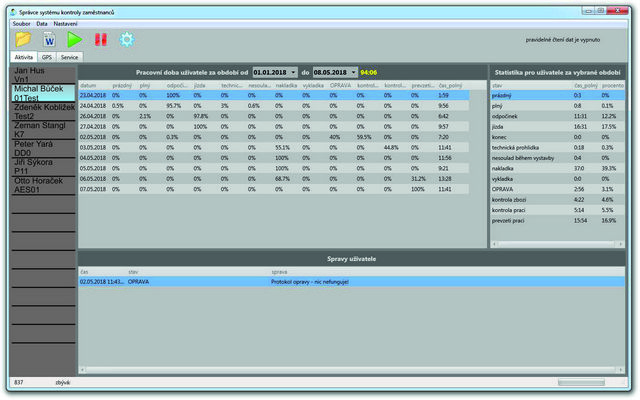The height and width of the screenshot is (400, 640).
Task: Open file with the yellow folder icon
Action: [x=23, y=40]
